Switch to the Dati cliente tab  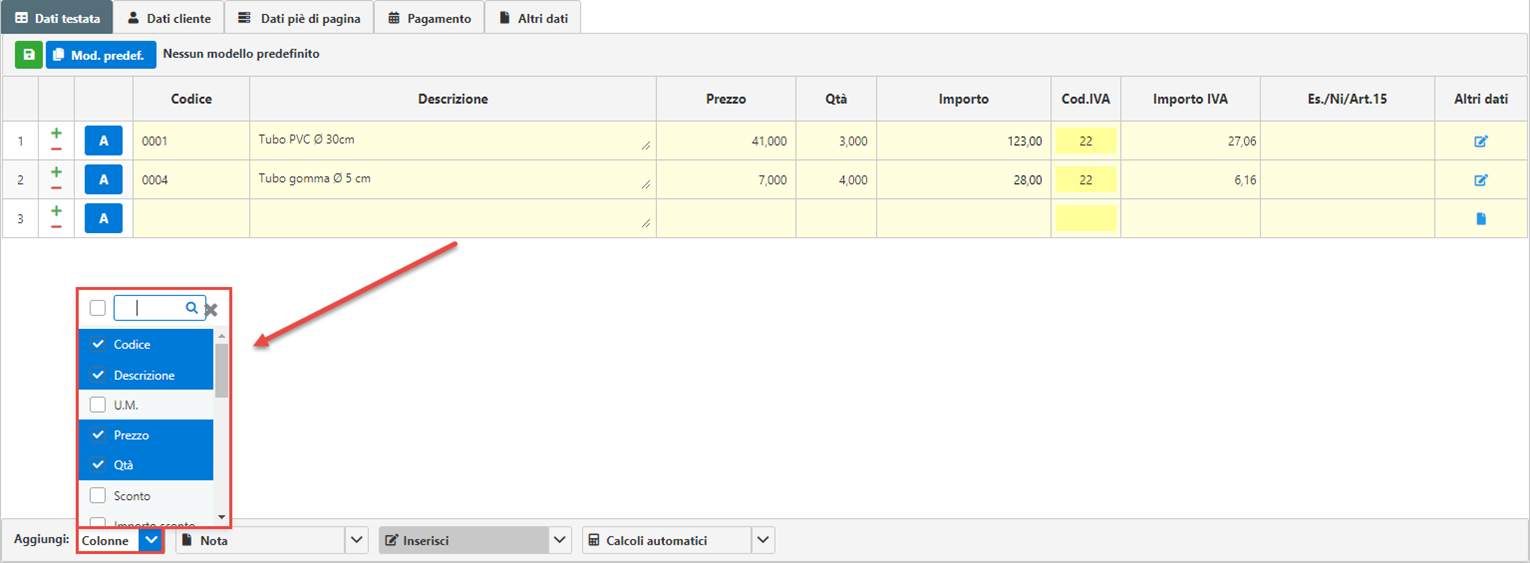click(168, 18)
